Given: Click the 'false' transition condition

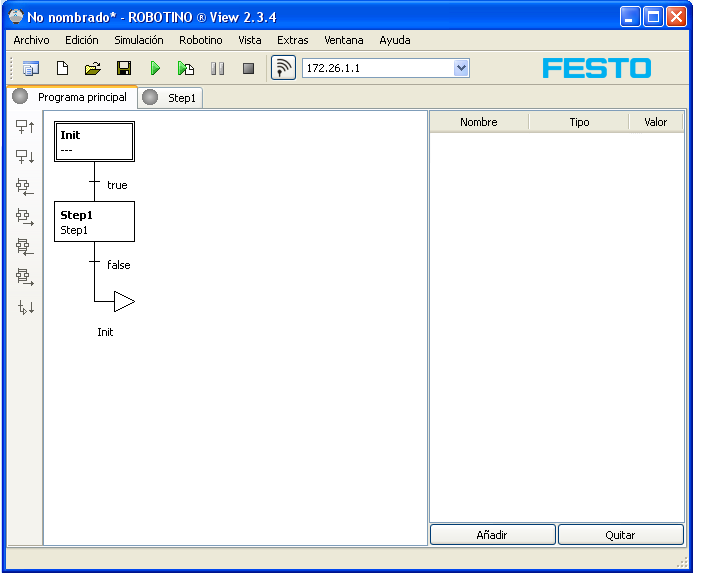Looking at the screenshot, I should (x=119, y=265).
